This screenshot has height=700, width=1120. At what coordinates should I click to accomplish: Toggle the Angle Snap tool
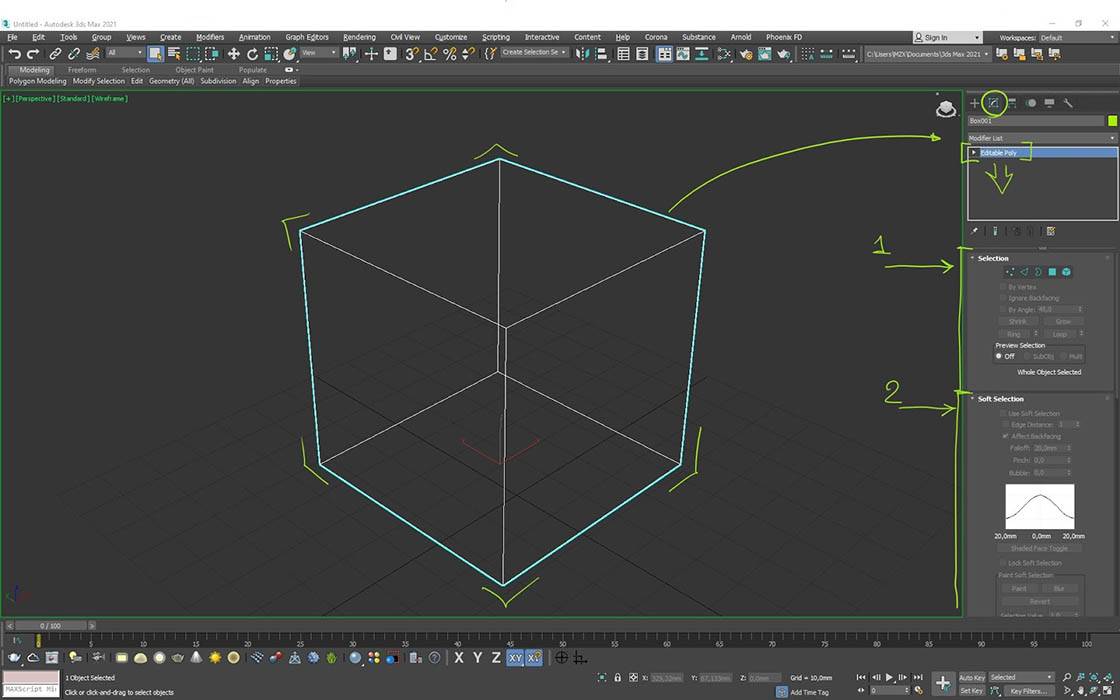click(430, 54)
